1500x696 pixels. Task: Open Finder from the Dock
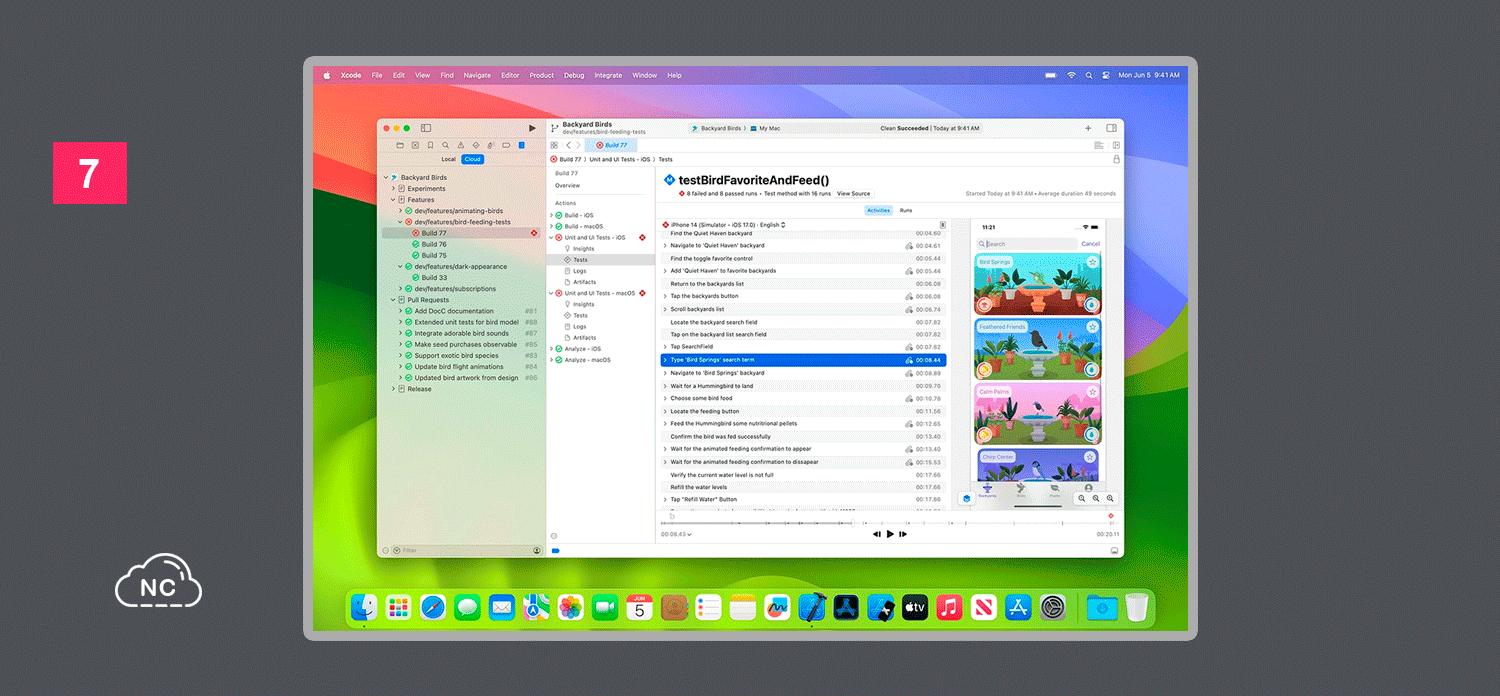point(364,607)
